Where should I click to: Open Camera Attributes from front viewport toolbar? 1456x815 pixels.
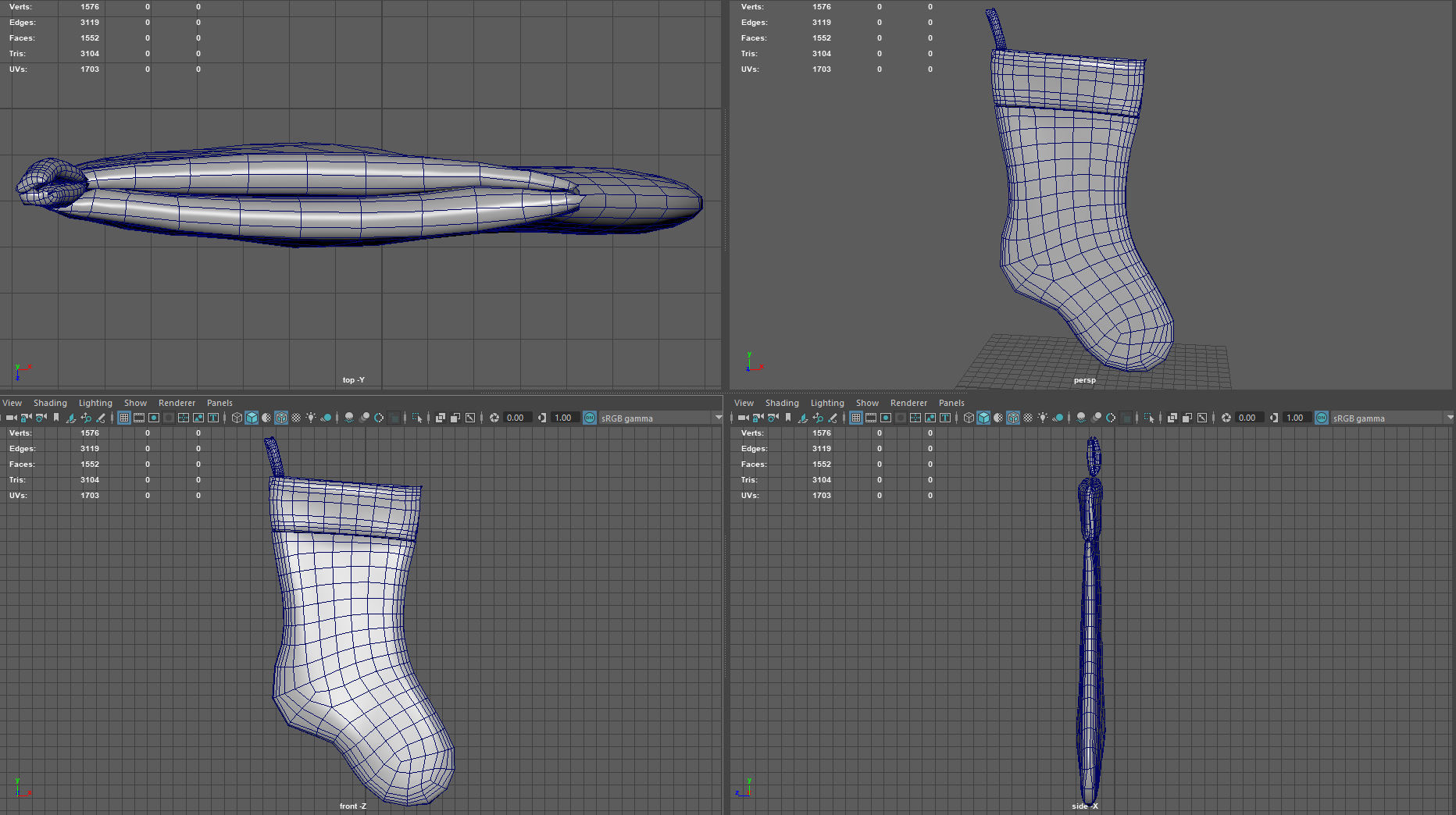tap(41, 418)
